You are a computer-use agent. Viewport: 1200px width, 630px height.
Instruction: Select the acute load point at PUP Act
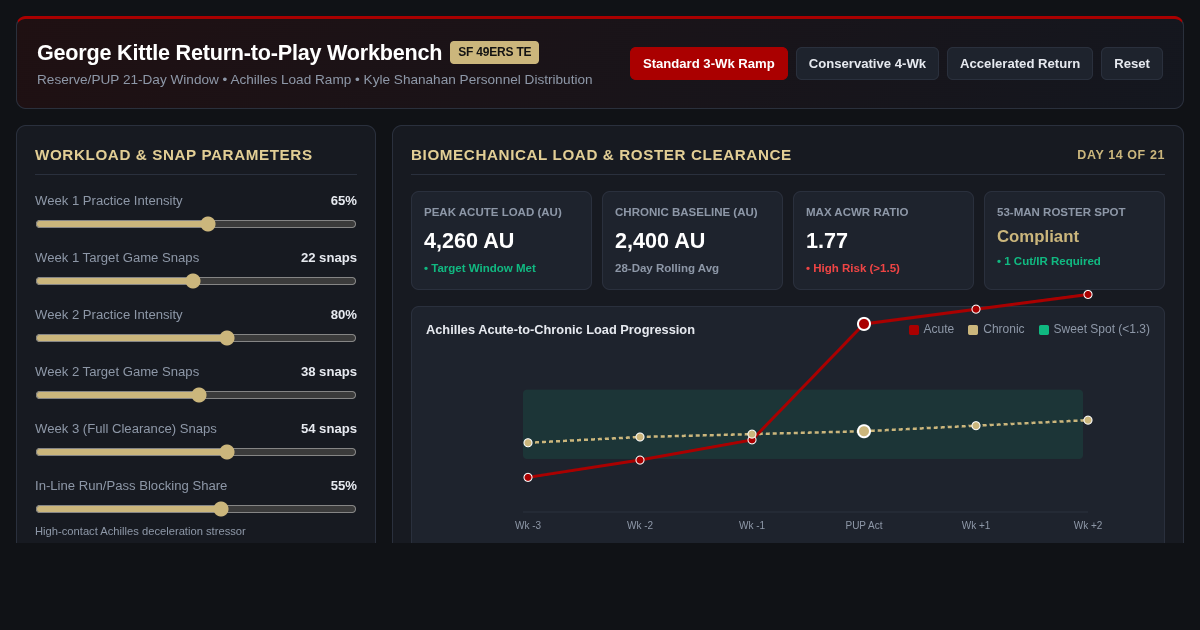(x=864, y=324)
